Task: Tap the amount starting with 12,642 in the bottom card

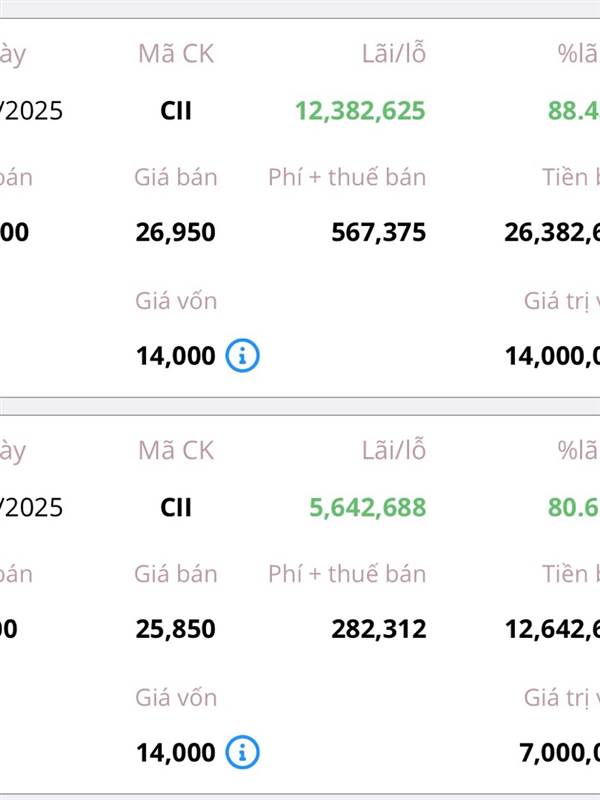Action: [x=552, y=630]
